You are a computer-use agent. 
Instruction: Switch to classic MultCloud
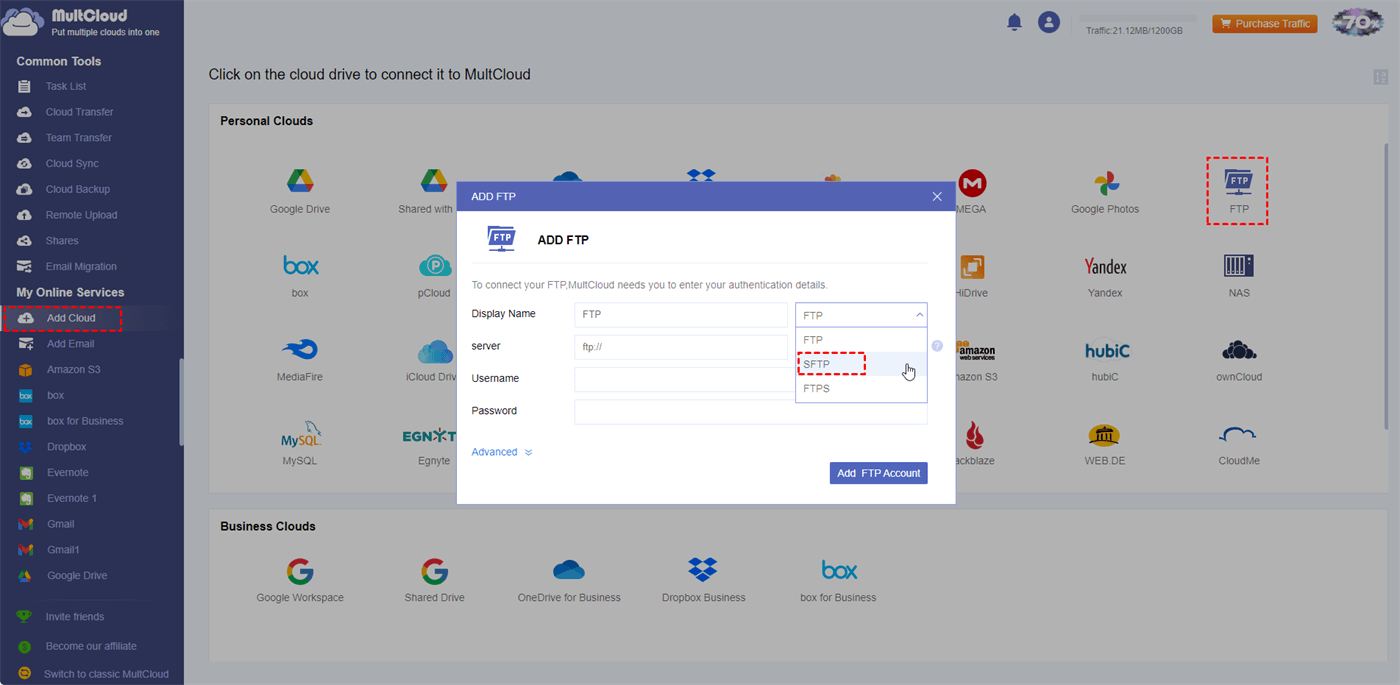coord(106,674)
